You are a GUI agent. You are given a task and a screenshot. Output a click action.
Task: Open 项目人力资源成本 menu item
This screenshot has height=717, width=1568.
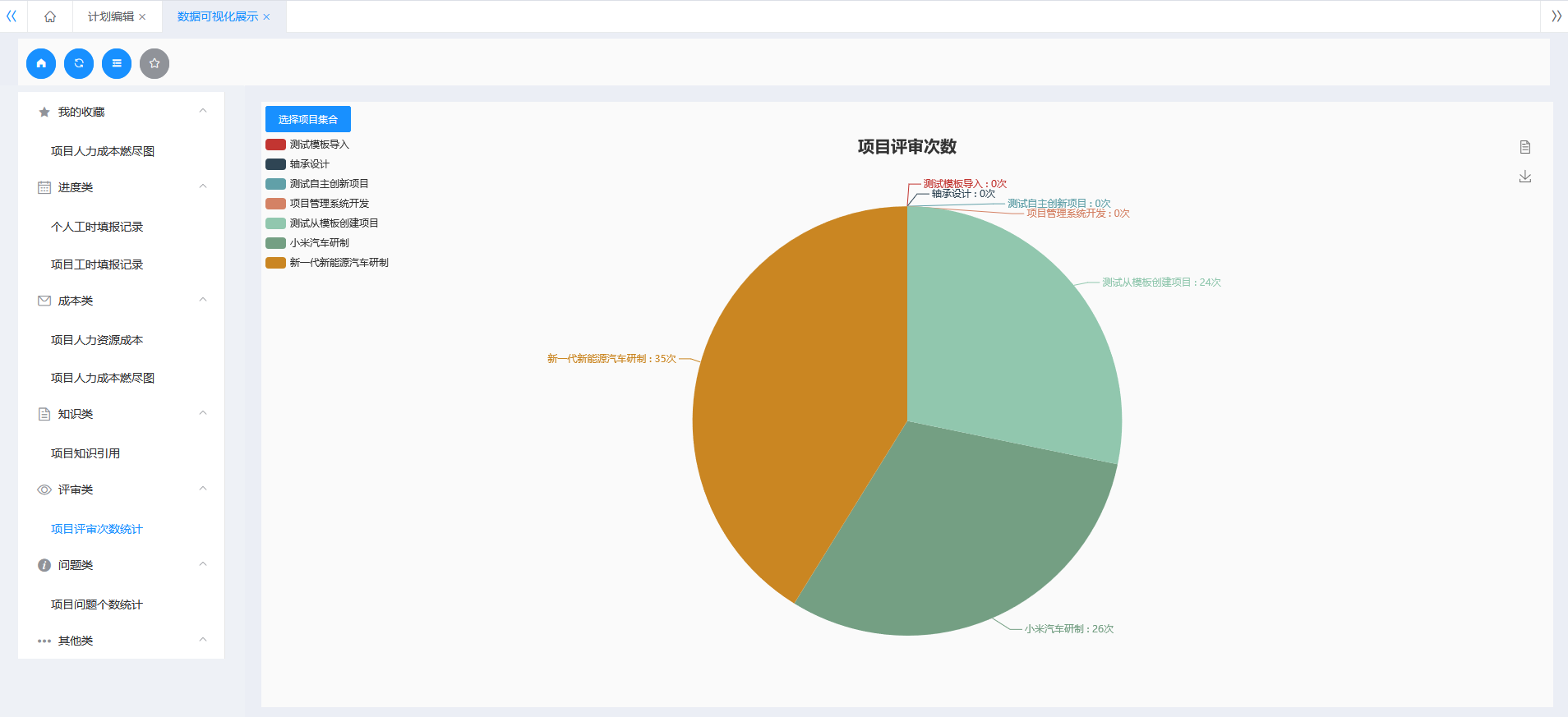(97, 340)
